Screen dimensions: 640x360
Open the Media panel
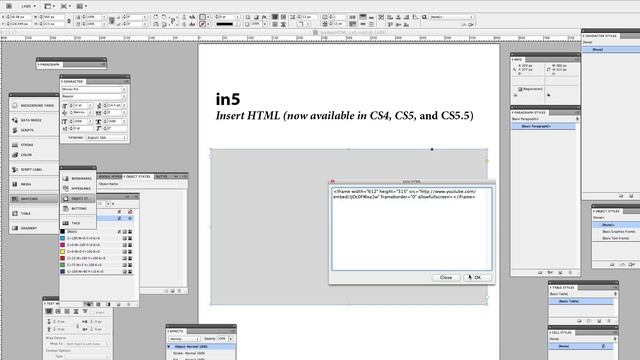point(34,184)
